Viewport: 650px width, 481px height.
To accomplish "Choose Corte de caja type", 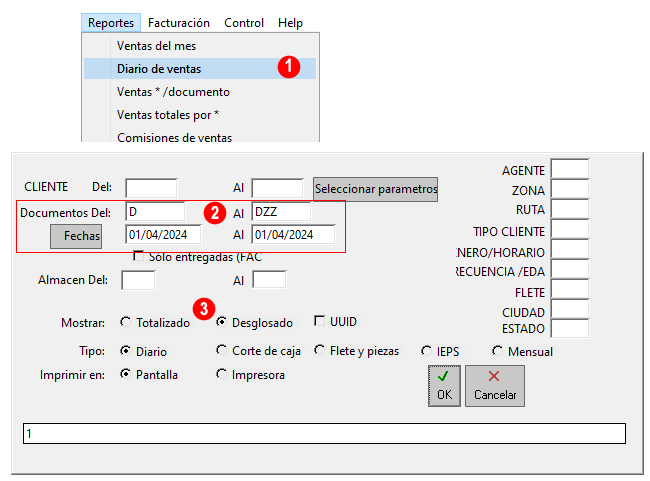I will click(221, 351).
